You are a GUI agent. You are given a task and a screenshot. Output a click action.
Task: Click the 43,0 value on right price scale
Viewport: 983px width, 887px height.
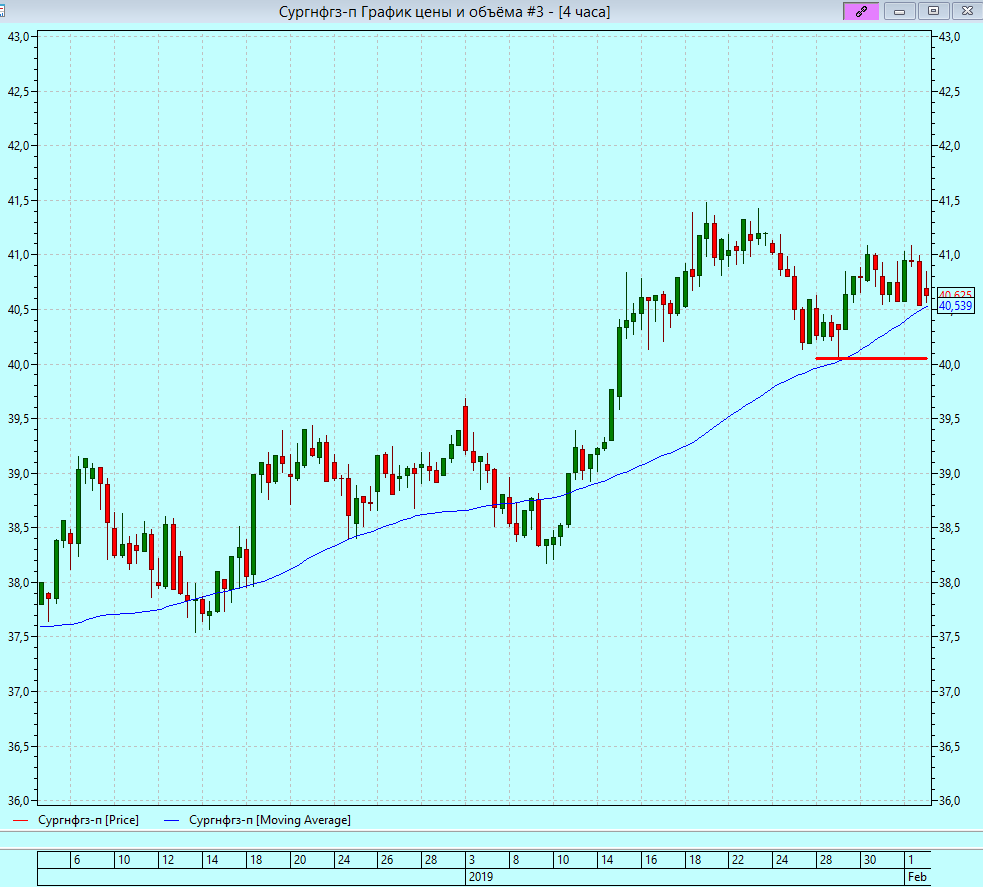[949, 37]
